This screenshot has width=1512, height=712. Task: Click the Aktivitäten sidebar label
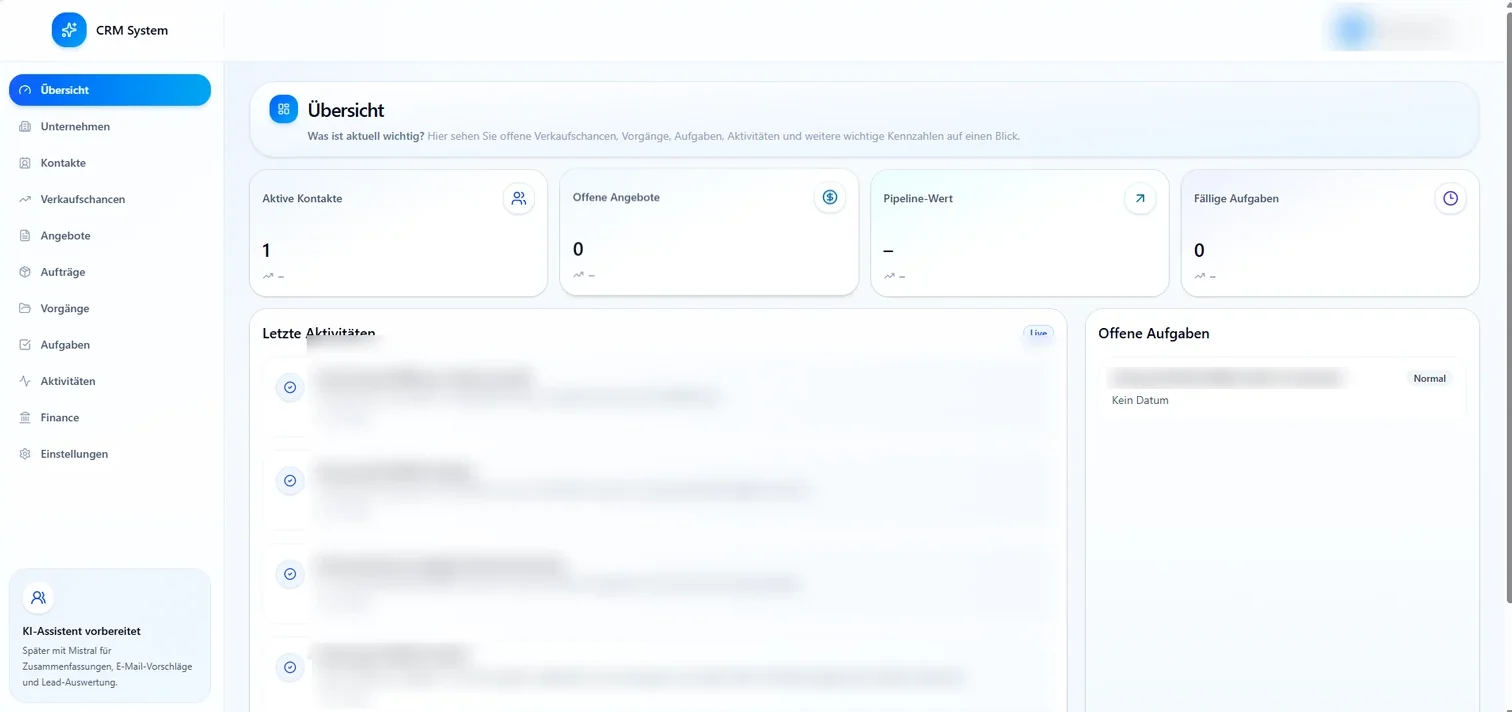tap(68, 381)
